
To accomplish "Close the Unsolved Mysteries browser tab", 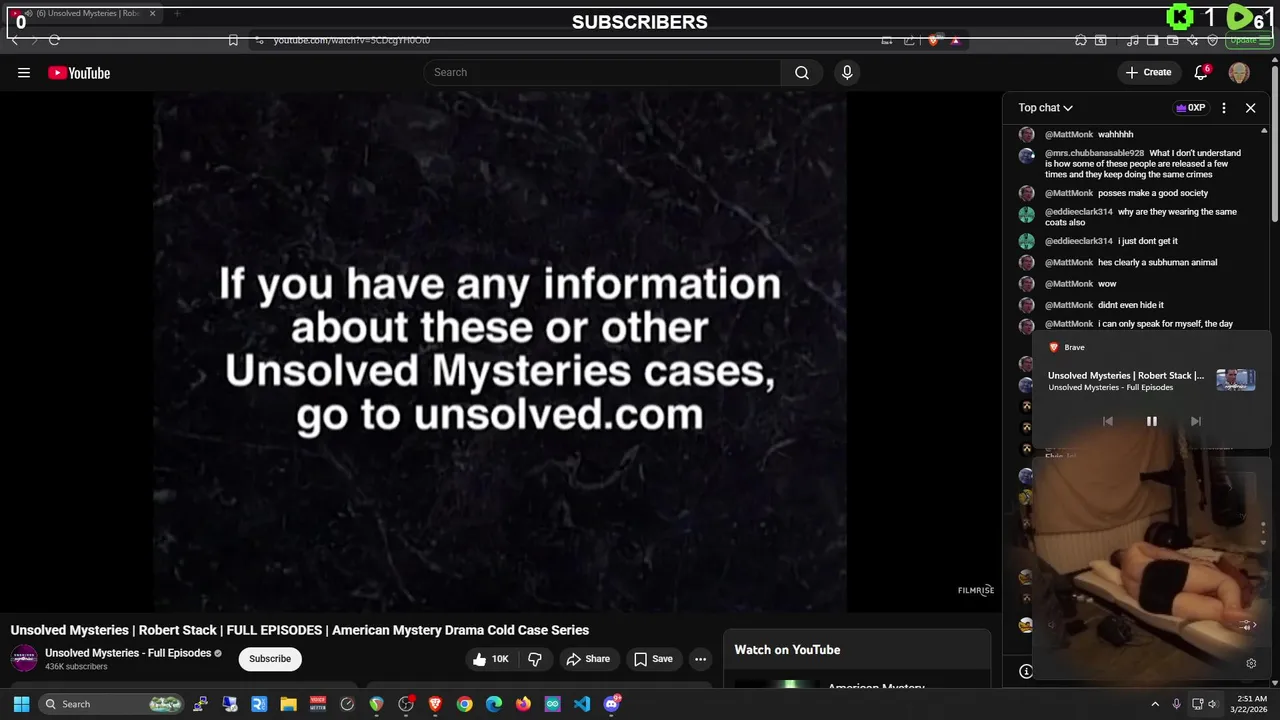I will [153, 14].
